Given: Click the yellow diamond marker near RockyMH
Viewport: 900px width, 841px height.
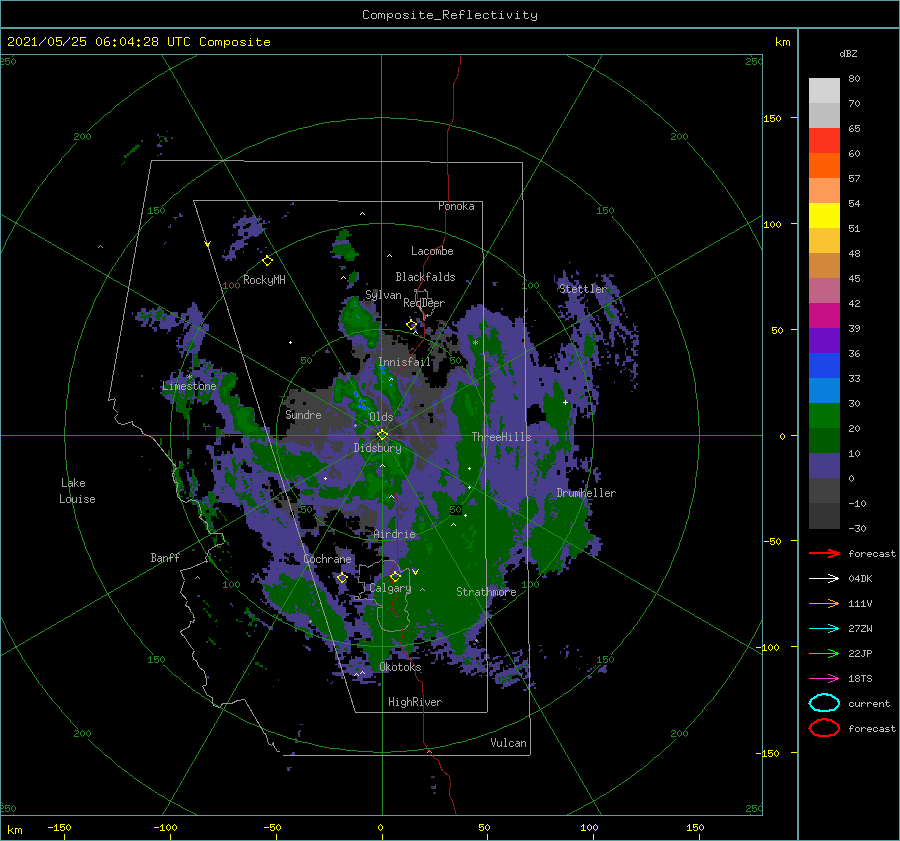Looking at the screenshot, I should tap(267, 261).
